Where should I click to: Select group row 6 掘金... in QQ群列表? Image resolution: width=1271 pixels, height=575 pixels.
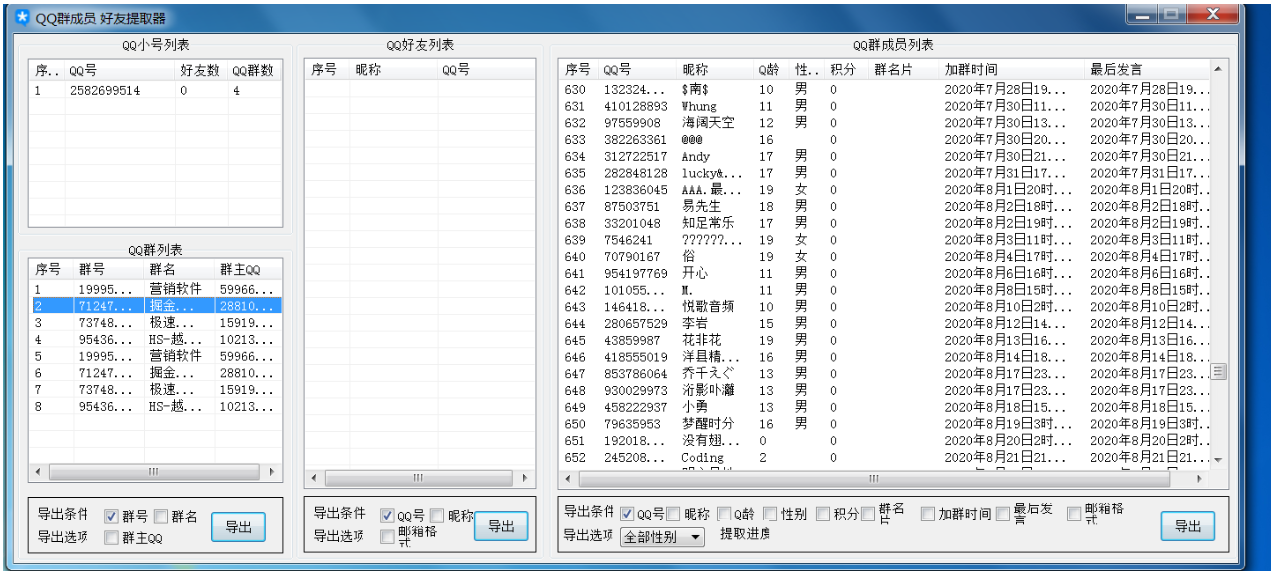(155, 373)
